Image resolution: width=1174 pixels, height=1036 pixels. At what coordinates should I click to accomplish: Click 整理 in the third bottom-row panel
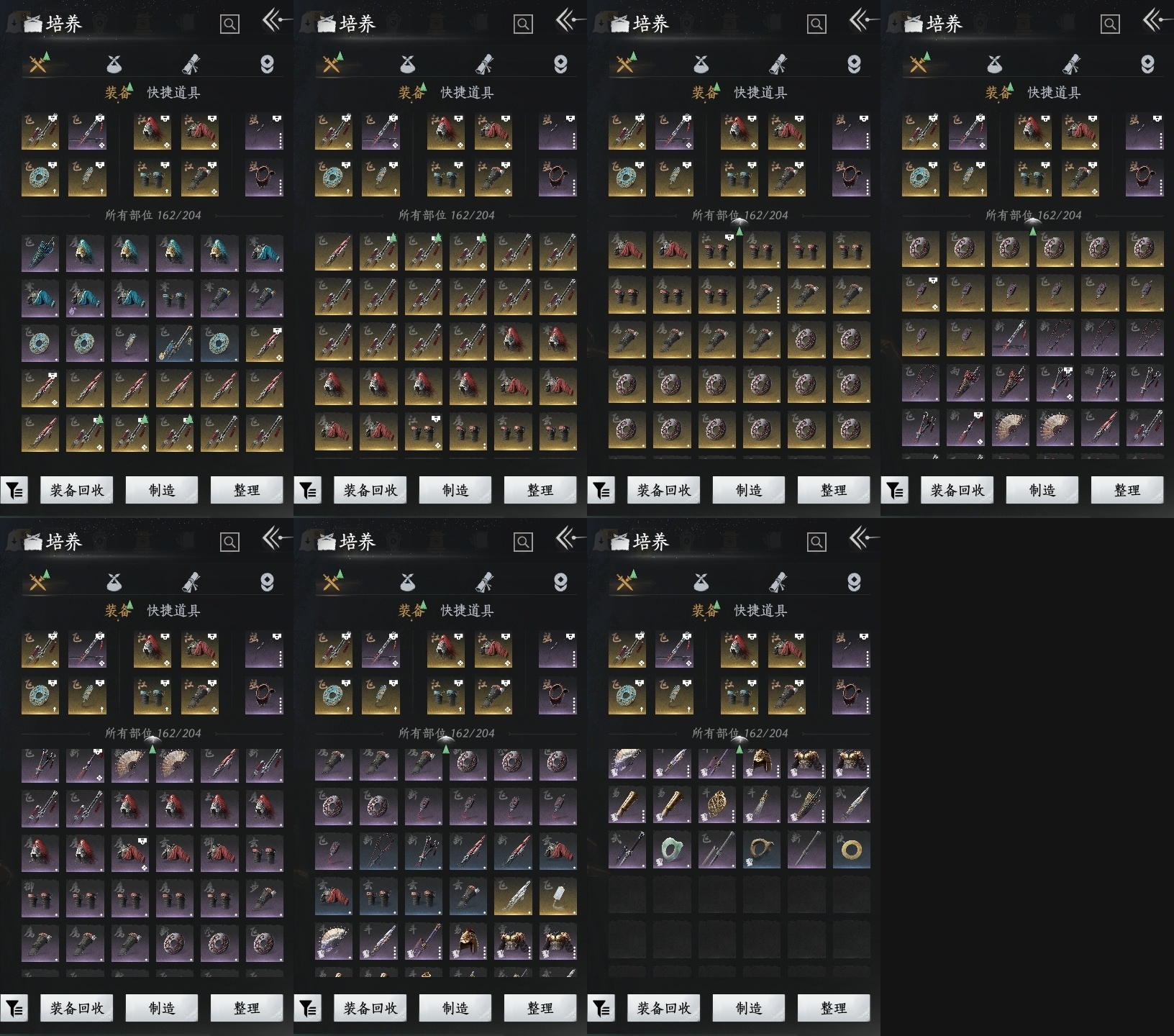[x=834, y=1009]
